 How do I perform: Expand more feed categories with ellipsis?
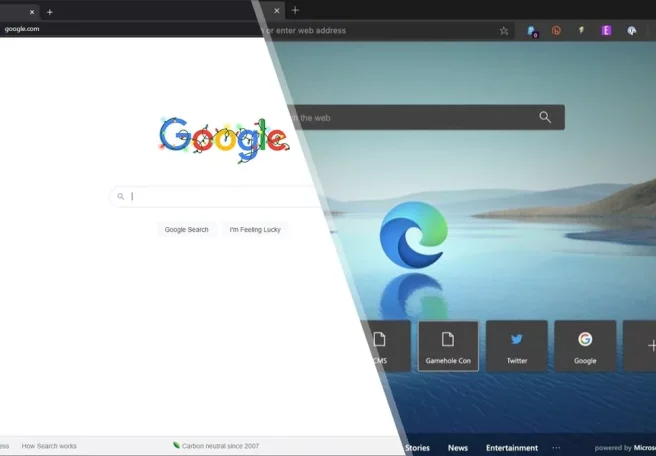pyautogui.click(x=556, y=448)
